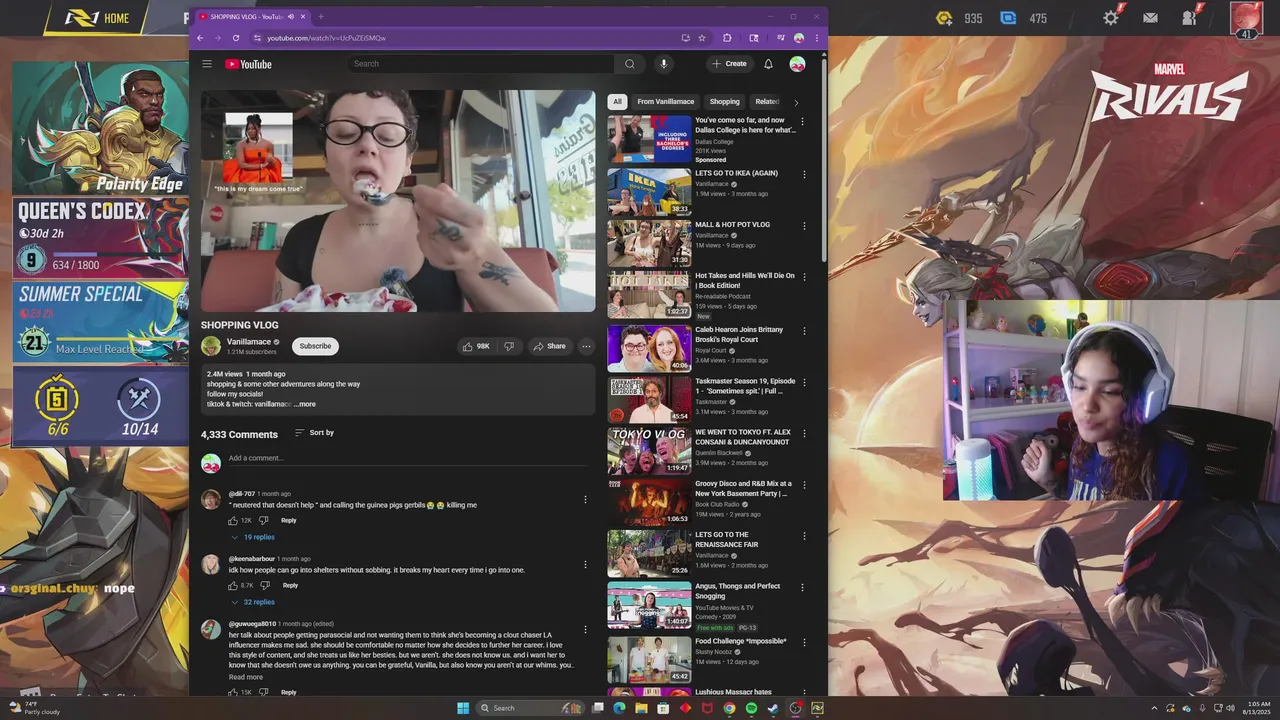
Task: Open Taskmaster Season 19 video thumbnail
Action: pyautogui.click(x=649, y=399)
